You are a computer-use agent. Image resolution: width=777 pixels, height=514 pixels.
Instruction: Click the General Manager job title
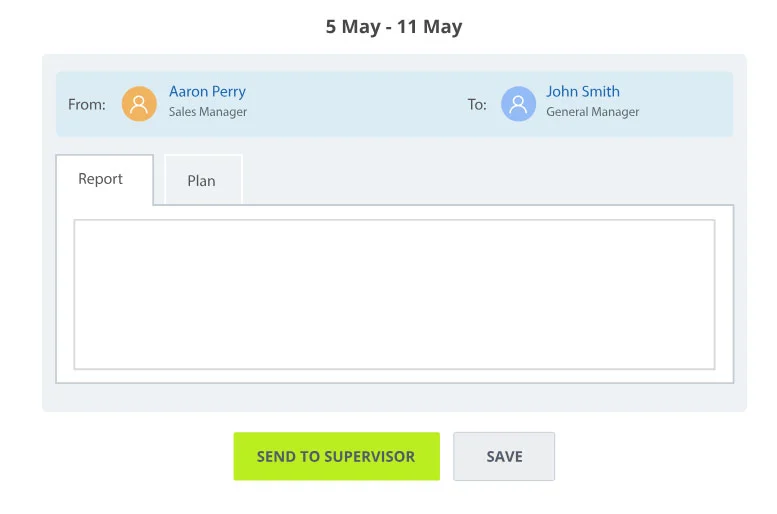pyautogui.click(x=592, y=112)
